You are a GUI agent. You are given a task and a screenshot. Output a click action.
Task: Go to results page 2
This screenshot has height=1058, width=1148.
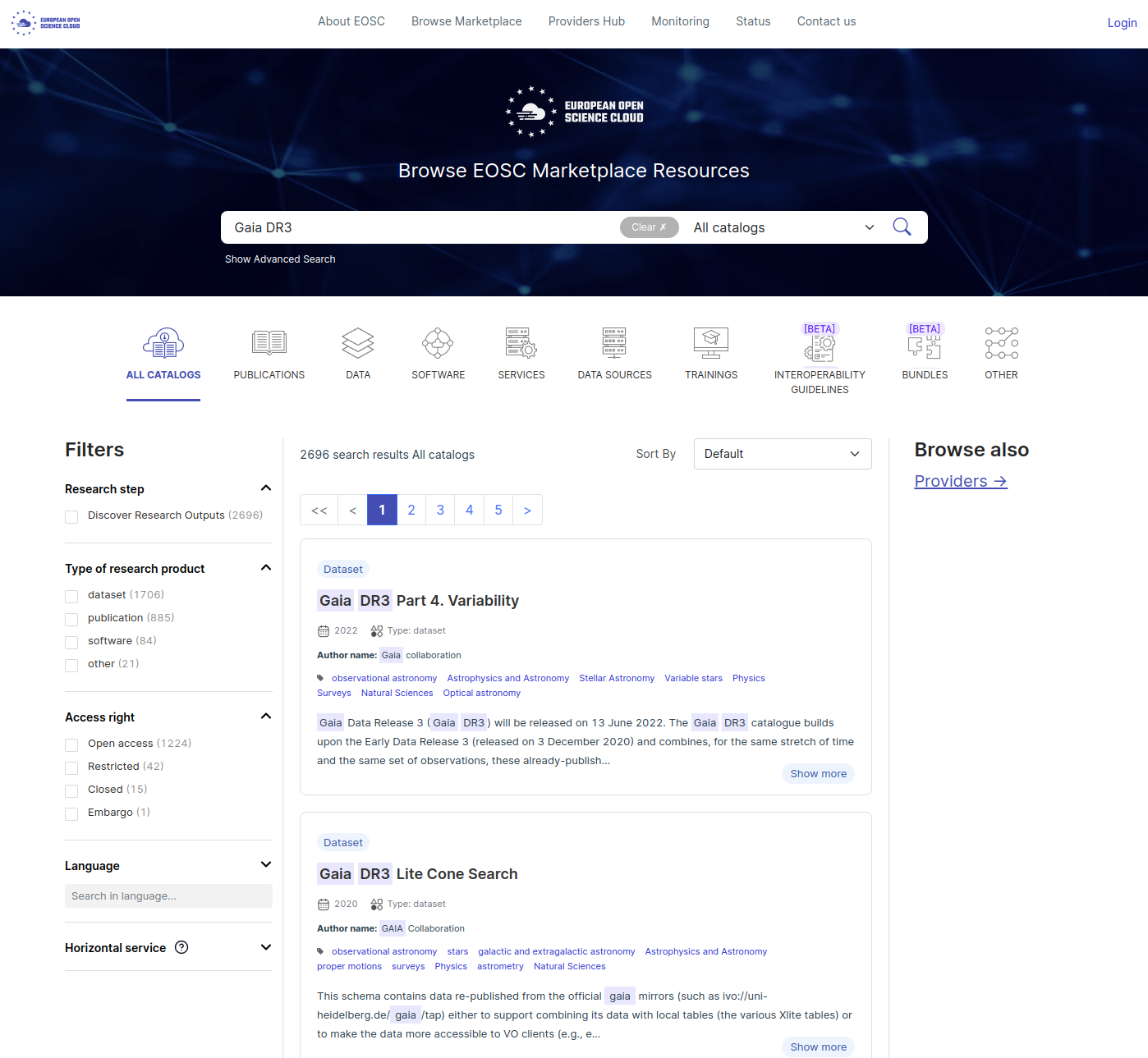point(411,511)
